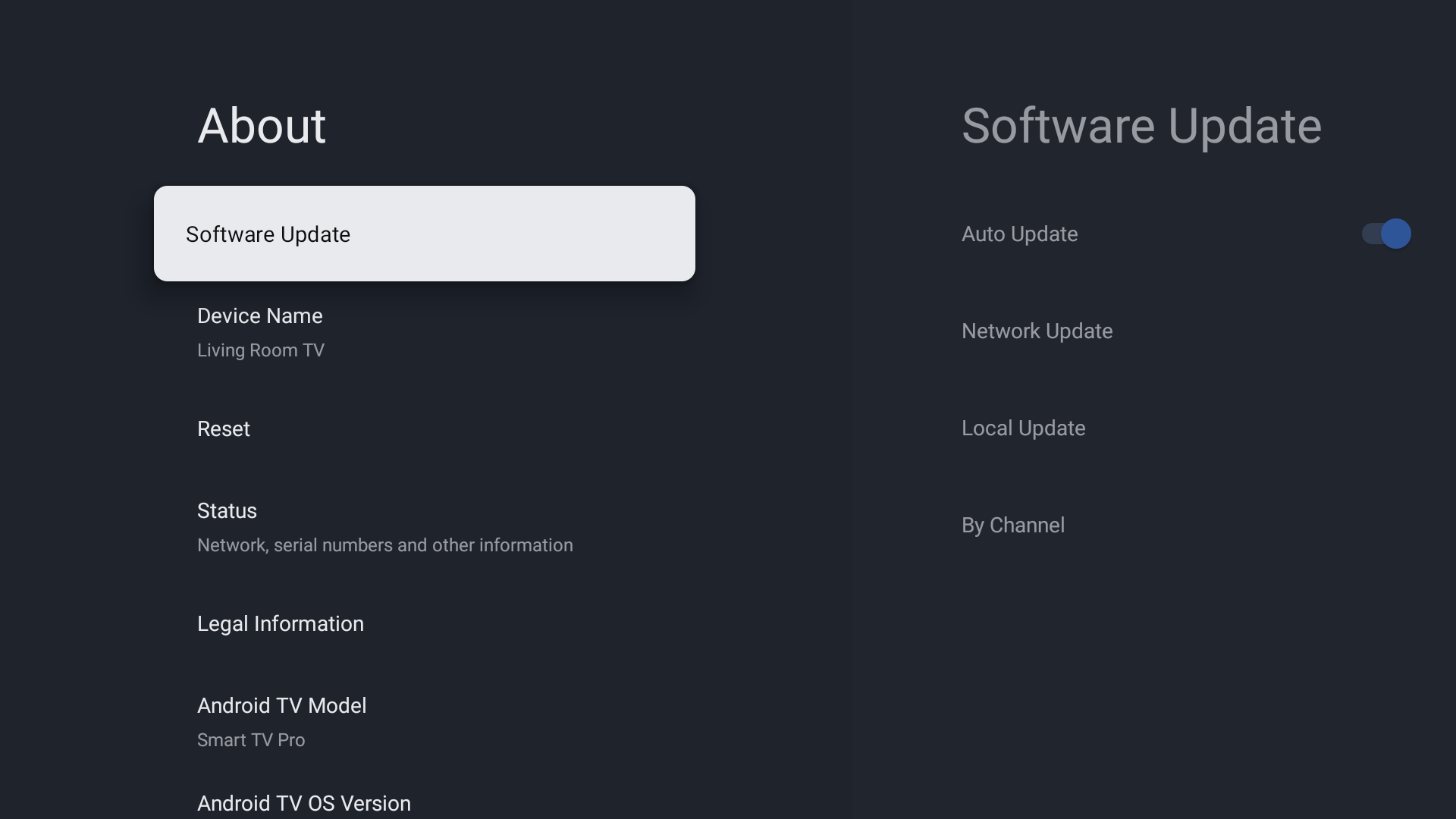This screenshot has width=1456, height=819.
Task: Select Android TV OS Version entry
Action: [303, 803]
